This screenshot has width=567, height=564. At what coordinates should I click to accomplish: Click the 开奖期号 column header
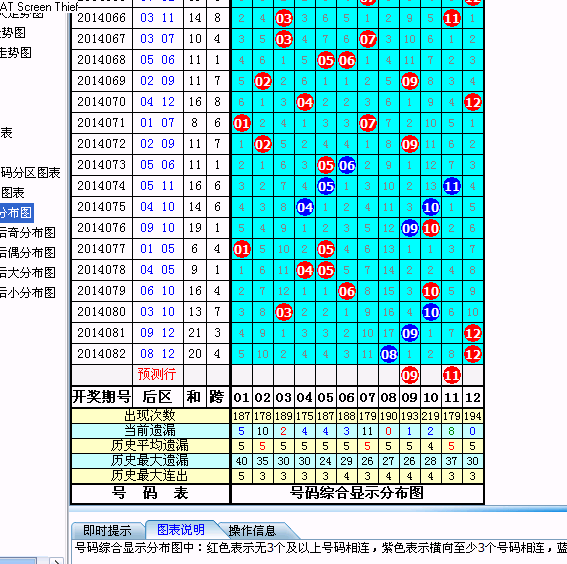[102, 397]
